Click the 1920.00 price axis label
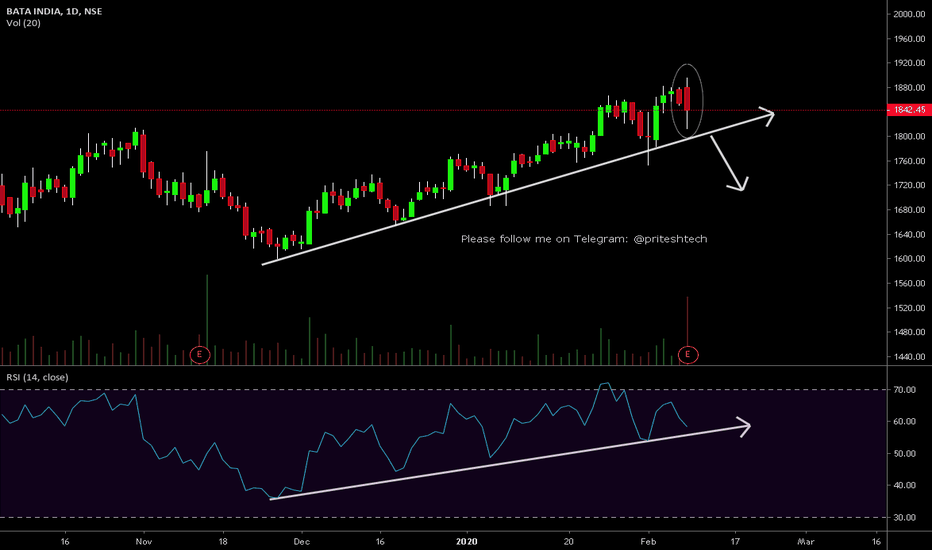The width and height of the screenshot is (932, 550). click(909, 63)
